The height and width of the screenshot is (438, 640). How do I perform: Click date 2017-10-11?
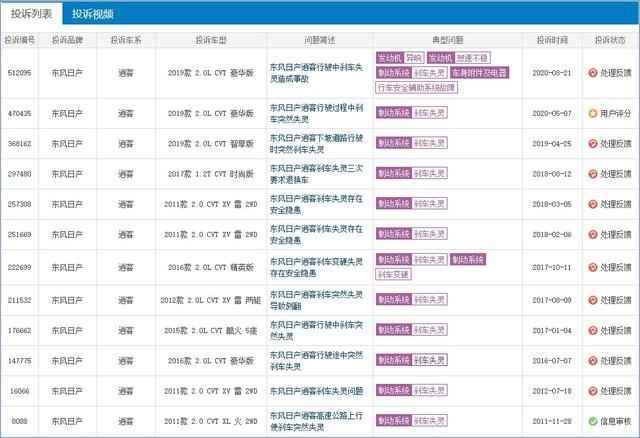(x=552, y=267)
